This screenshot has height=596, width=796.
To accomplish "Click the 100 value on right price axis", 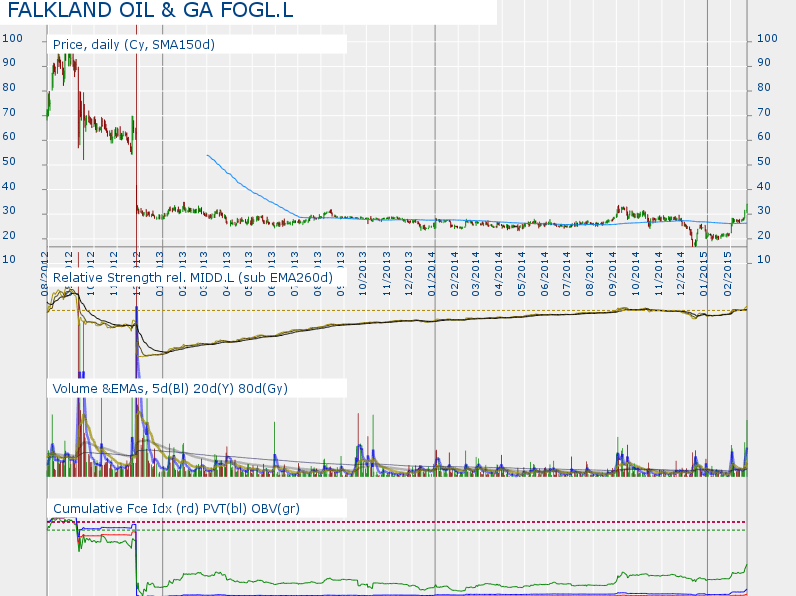I will tap(767, 39).
